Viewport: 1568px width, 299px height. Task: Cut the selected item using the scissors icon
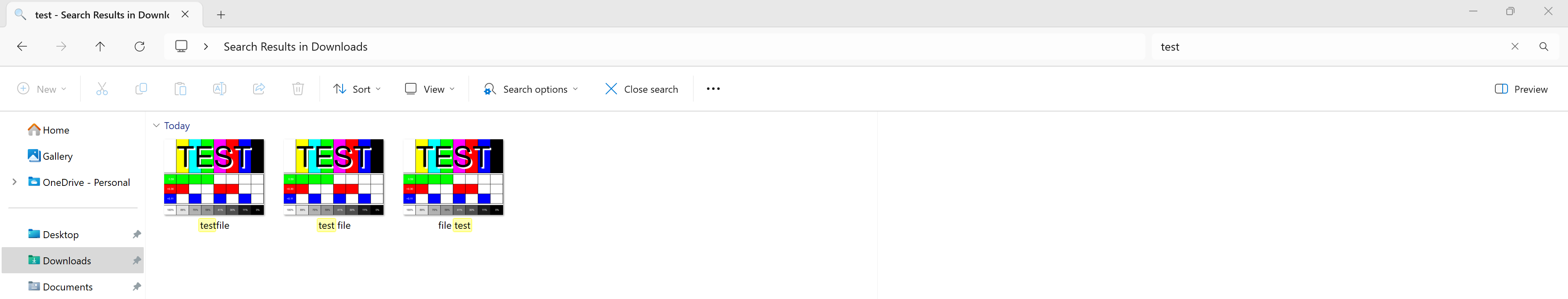pos(102,88)
